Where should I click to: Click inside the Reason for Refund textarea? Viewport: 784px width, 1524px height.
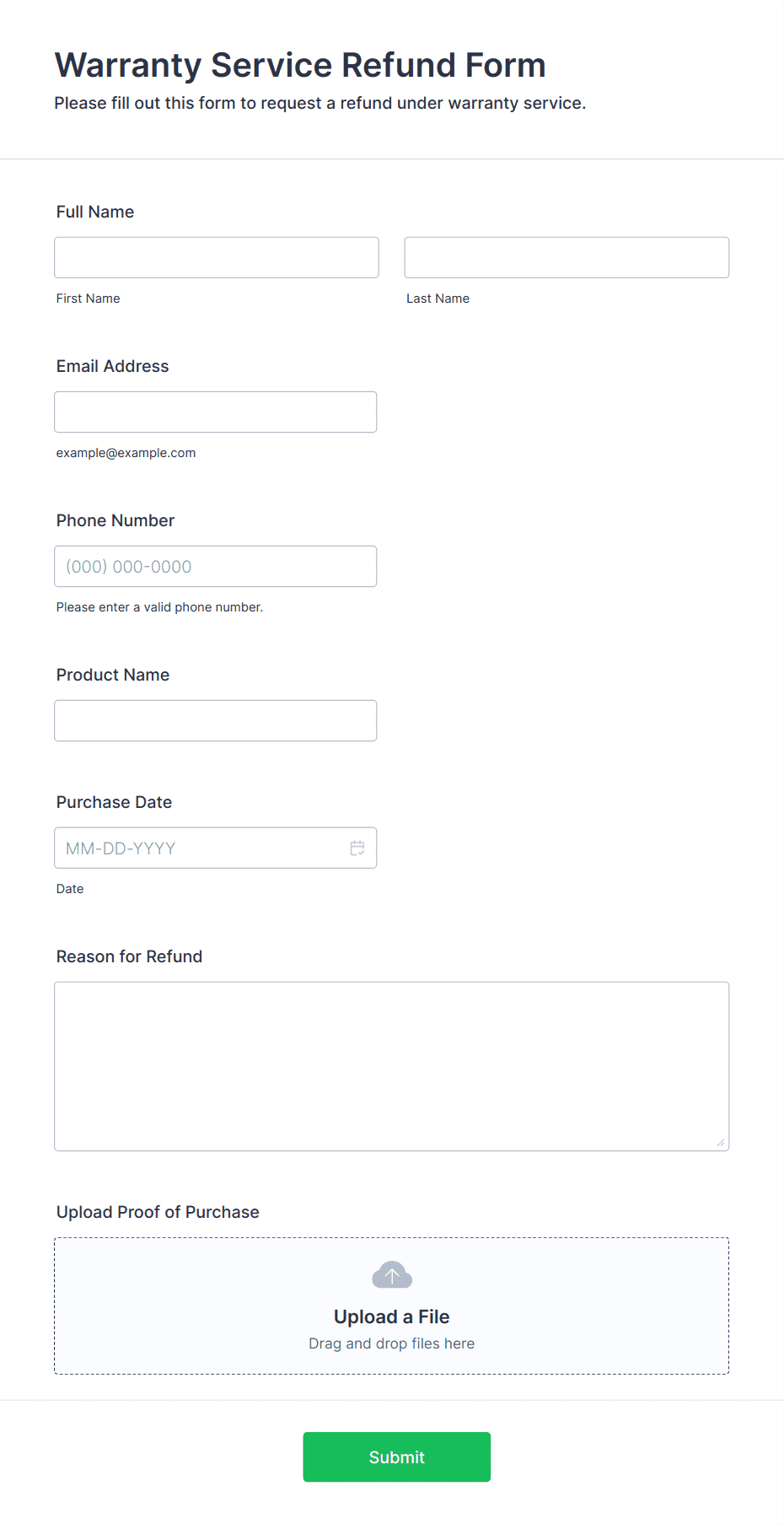click(x=392, y=1066)
